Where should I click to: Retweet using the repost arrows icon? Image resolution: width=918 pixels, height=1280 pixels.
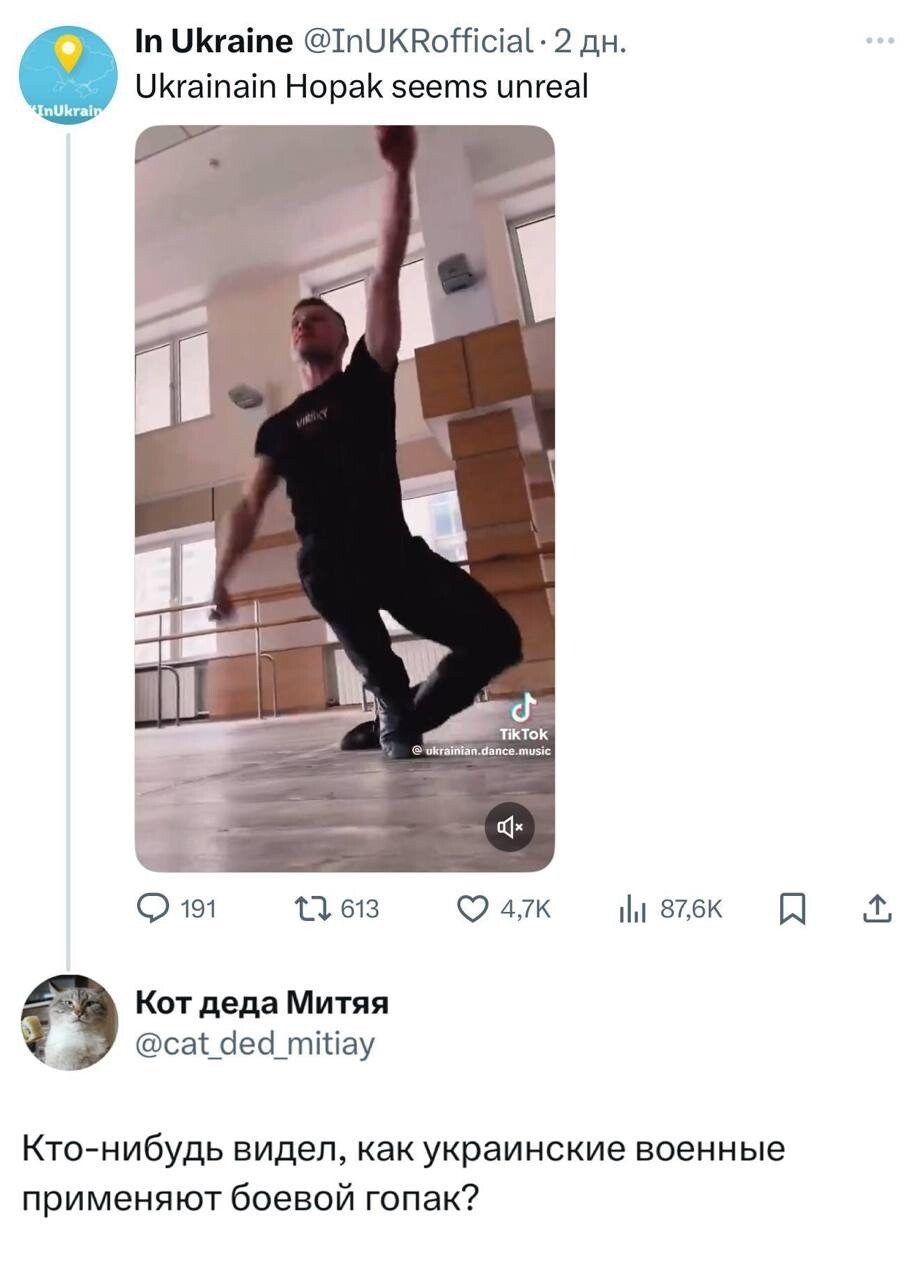[x=313, y=908]
